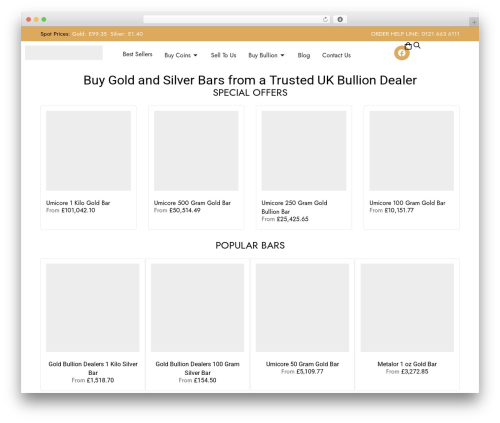Click the browser download icon next to address bar

340,20
